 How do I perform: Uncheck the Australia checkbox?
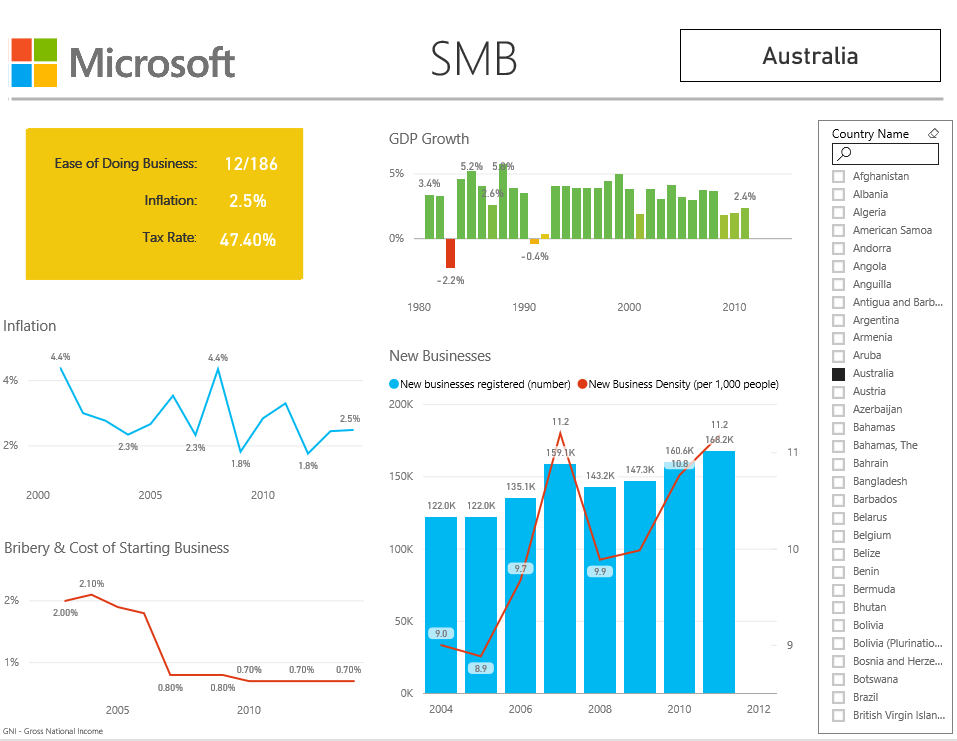pyautogui.click(x=838, y=374)
